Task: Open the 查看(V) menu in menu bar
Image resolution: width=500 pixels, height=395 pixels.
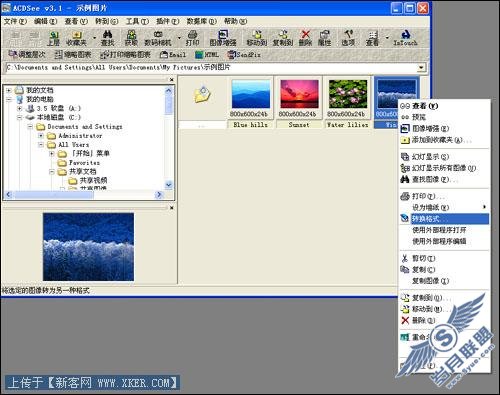Action: point(76,21)
